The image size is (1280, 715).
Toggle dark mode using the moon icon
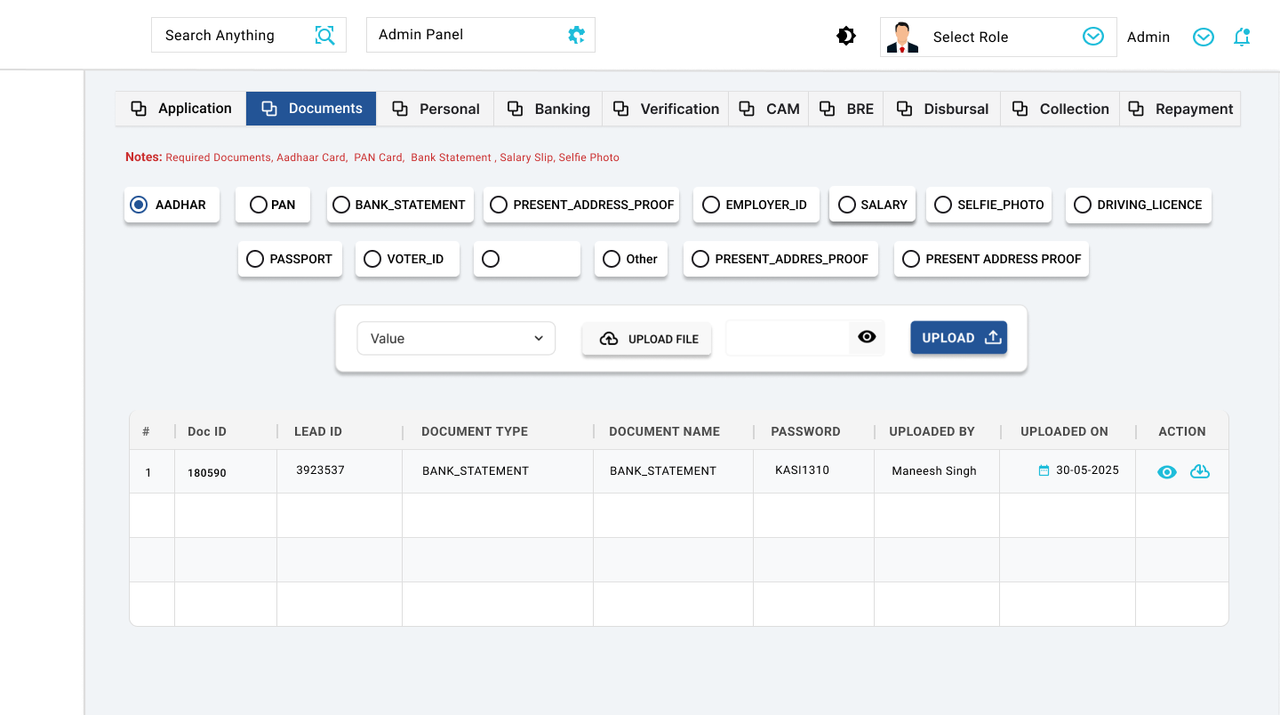point(846,35)
